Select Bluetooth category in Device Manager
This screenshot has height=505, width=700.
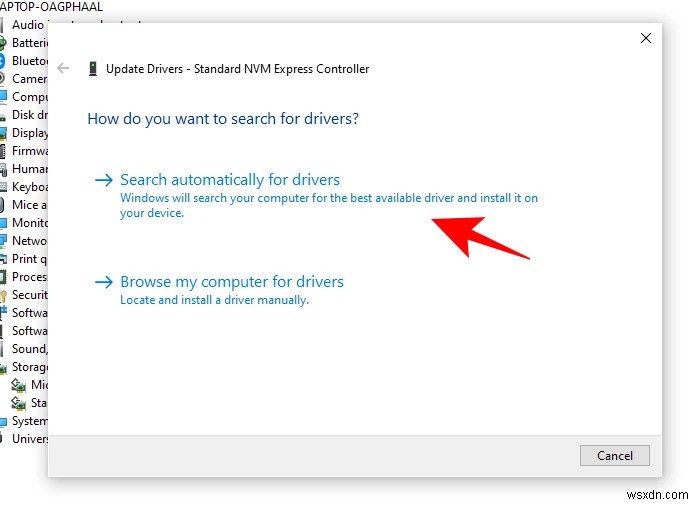pyautogui.click(x=29, y=61)
